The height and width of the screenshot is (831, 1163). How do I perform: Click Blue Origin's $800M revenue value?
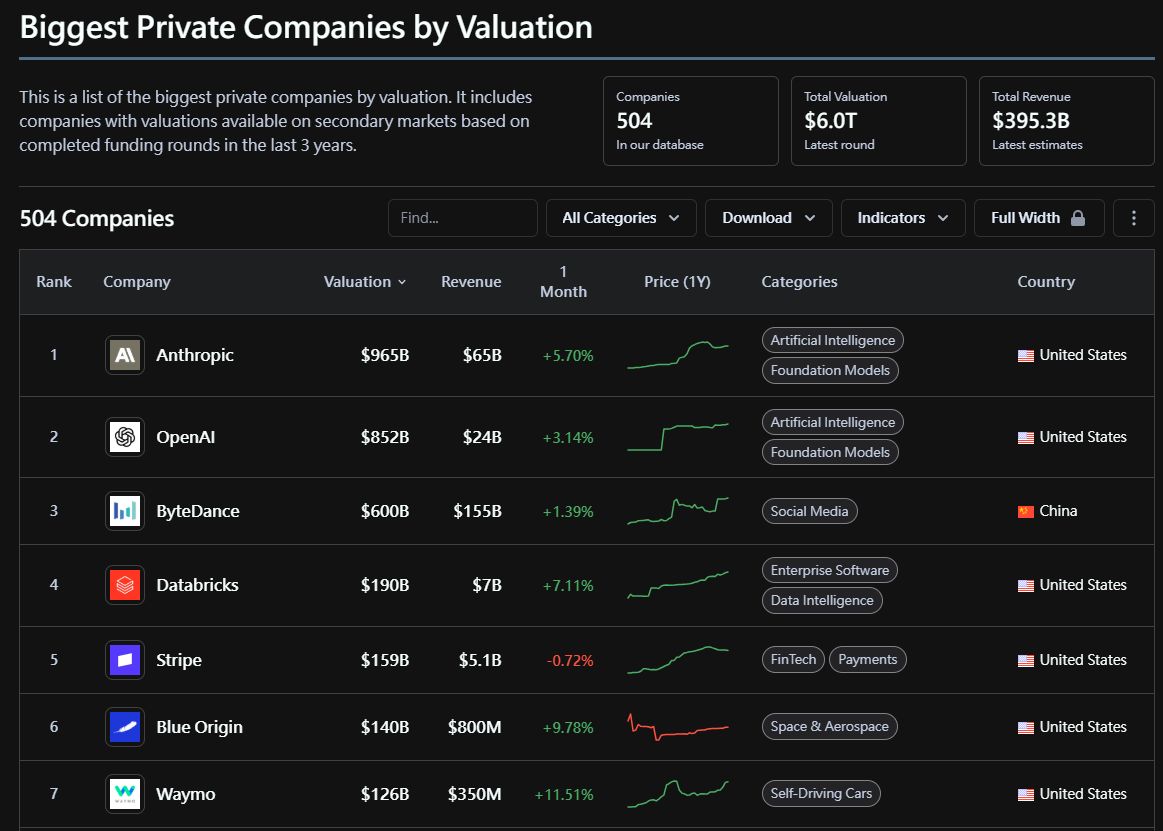475,727
